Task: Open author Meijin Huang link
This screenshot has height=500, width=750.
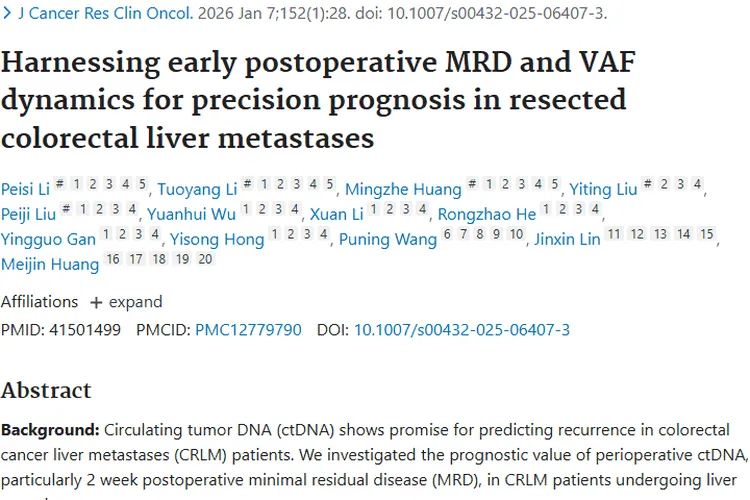Action: (50, 264)
